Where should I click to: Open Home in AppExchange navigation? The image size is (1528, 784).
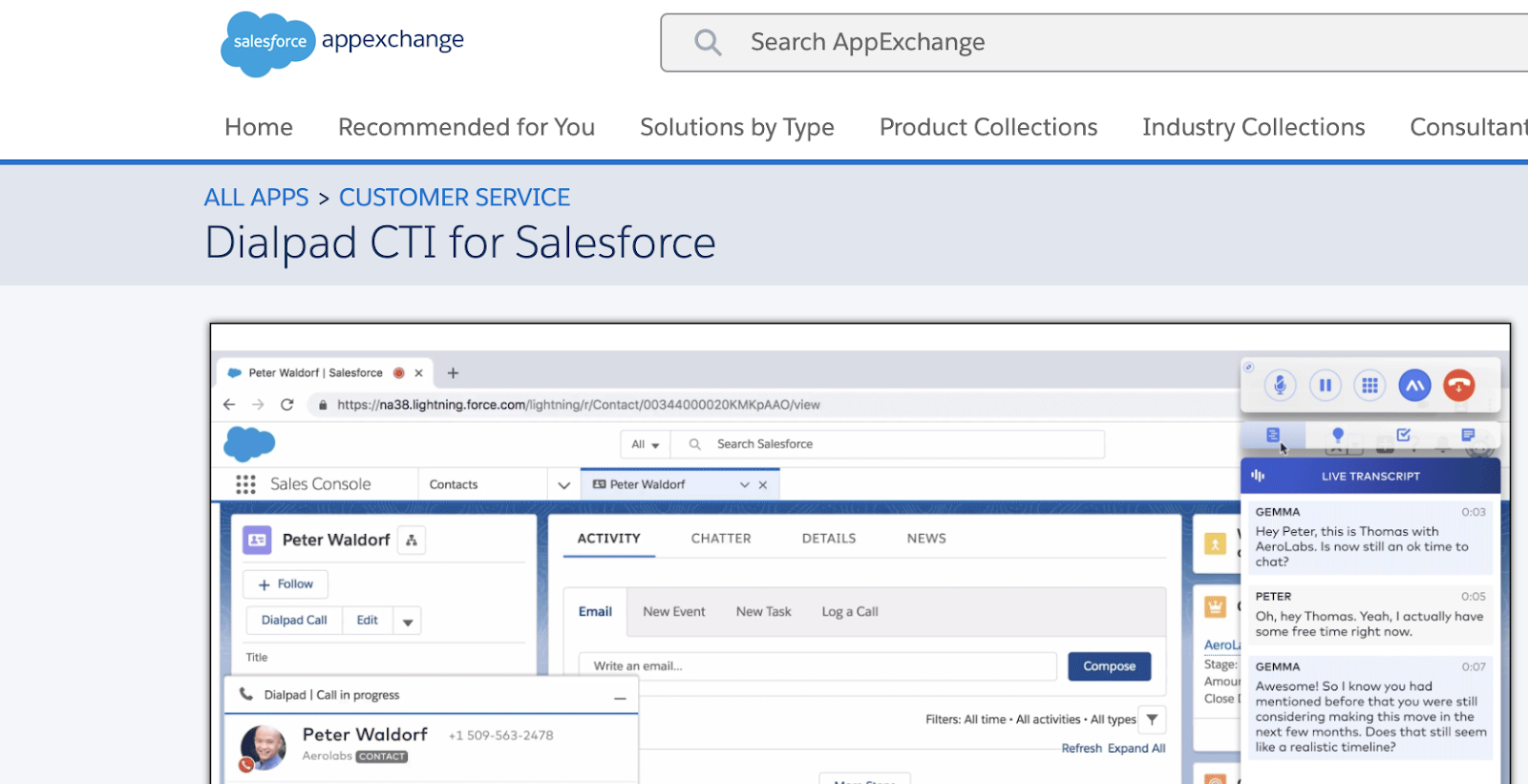[x=259, y=127]
